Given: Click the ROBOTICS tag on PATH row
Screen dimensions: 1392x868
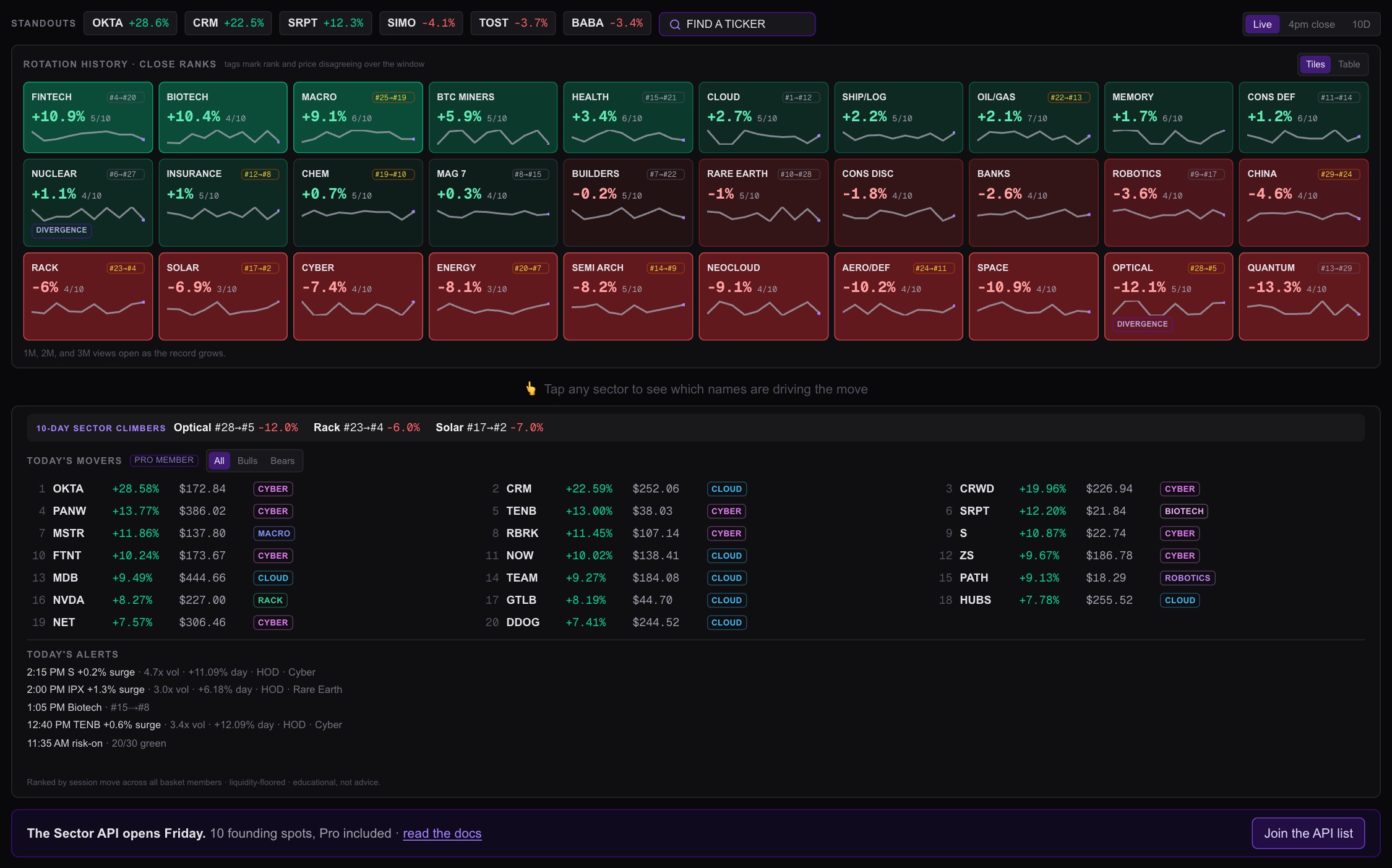Looking at the screenshot, I should pyautogui.click(x=1187, y=578).
